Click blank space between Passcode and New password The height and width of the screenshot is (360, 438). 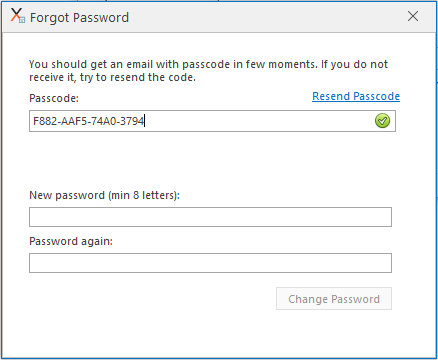(210, 160)
